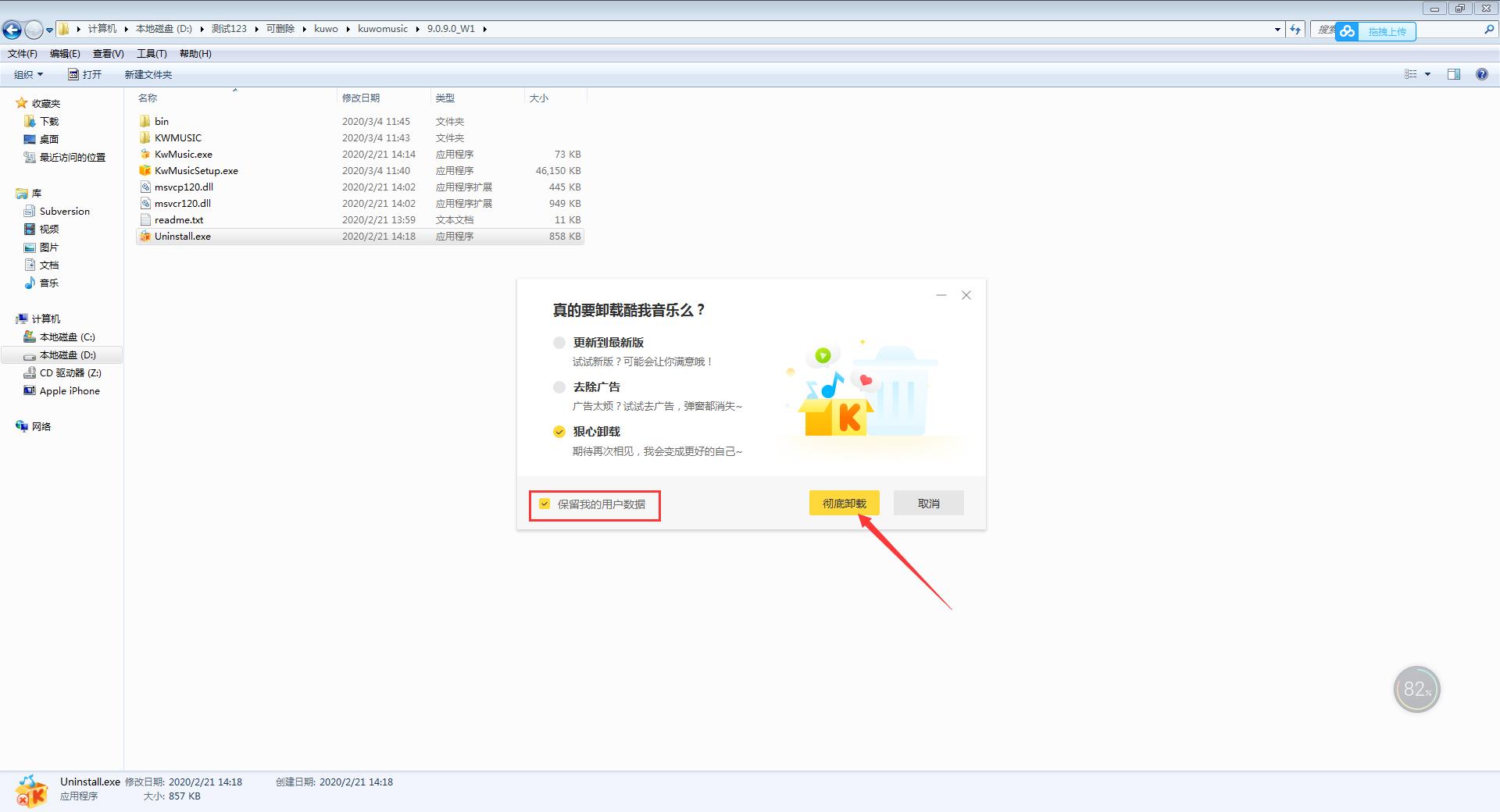Viewport: 1500px width, 812px height.
Task: Change view with the view icon
Action: click(1410, 74)
